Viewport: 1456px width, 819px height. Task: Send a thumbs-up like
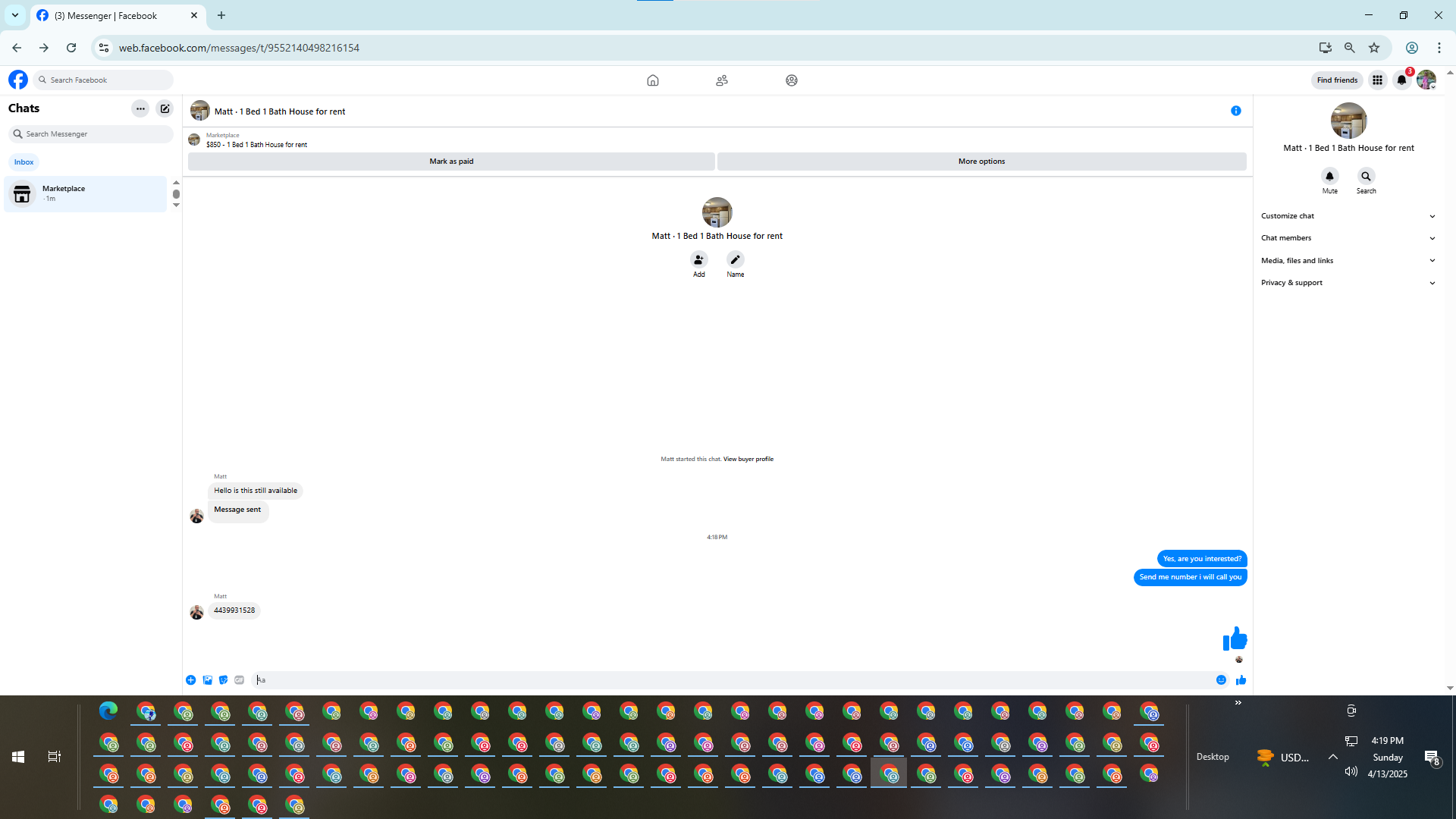[x=1241, y=680]
